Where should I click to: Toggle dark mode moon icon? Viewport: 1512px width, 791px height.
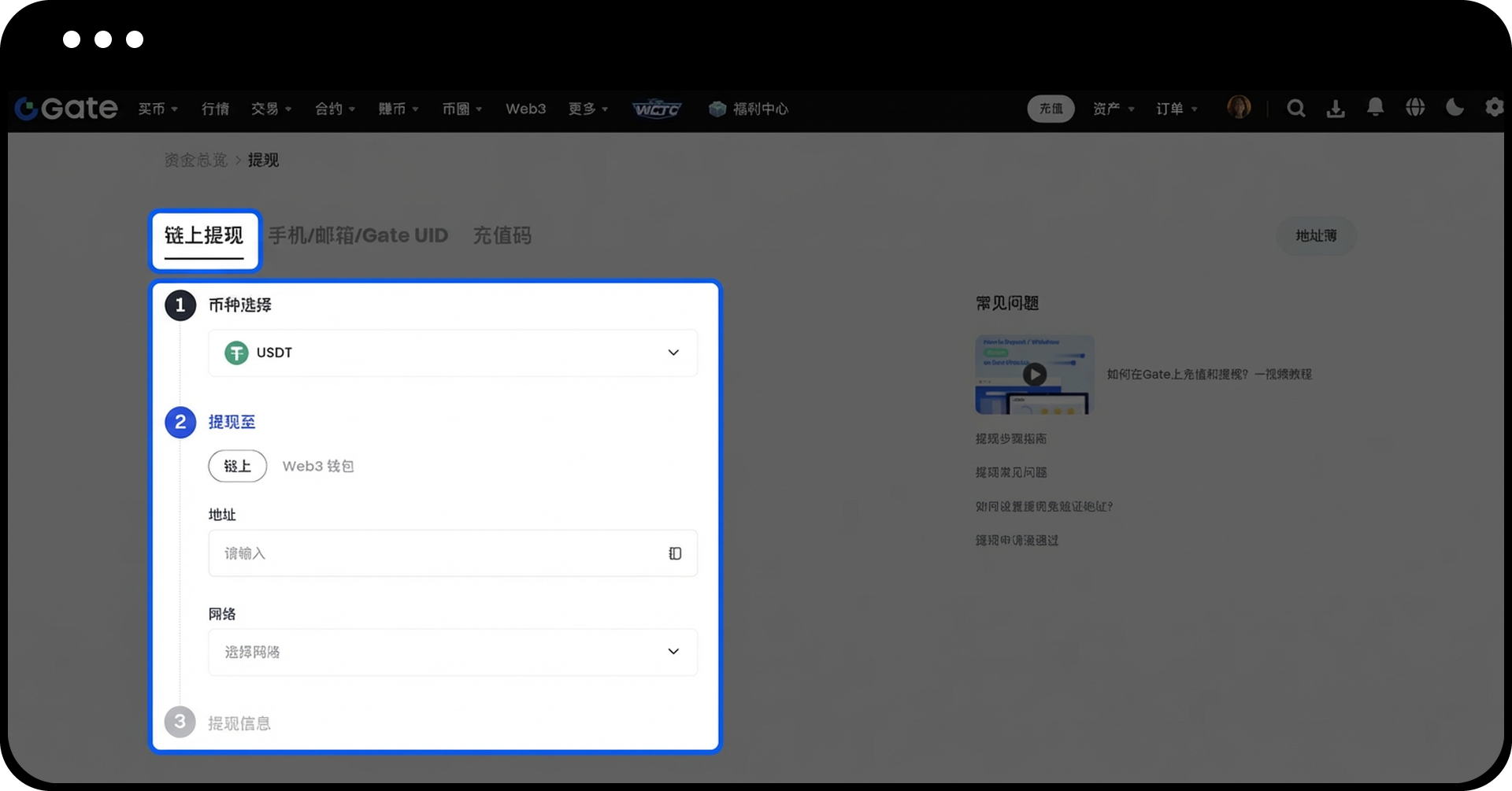tap(1455, 108)
